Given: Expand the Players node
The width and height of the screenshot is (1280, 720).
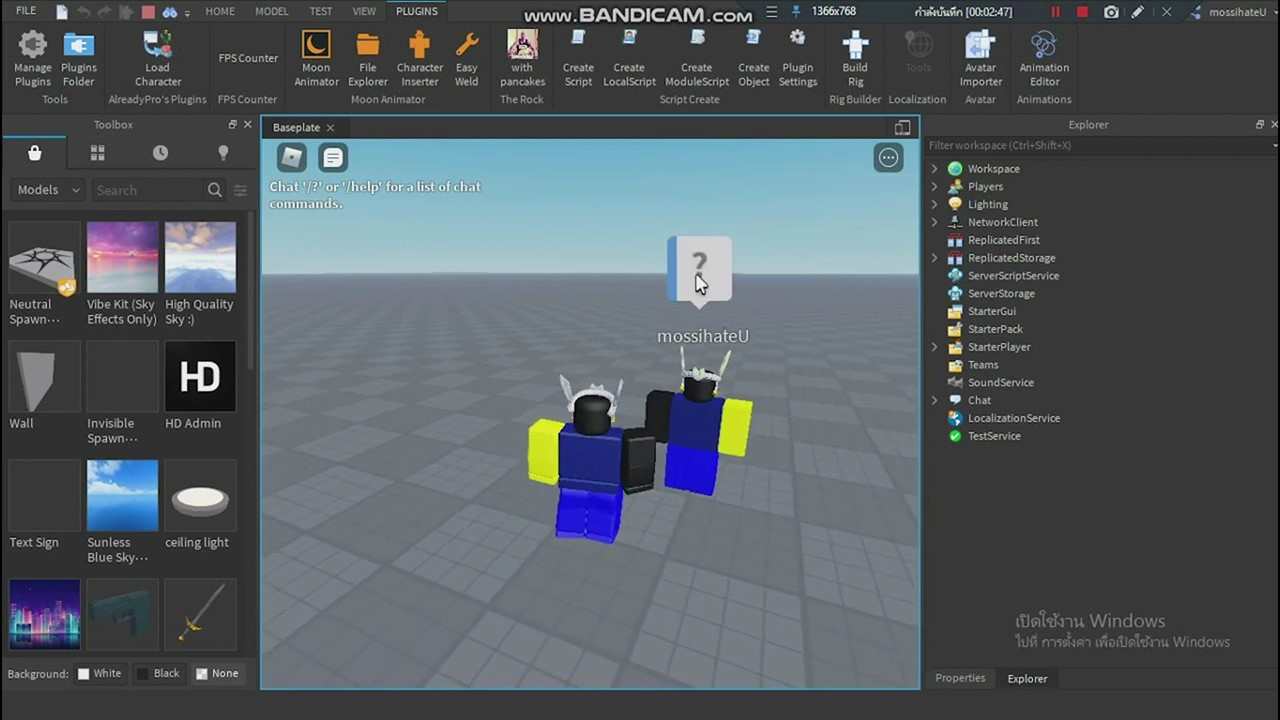Looking at the screenshot, I should pyautogui.click(x=935, y=187).
